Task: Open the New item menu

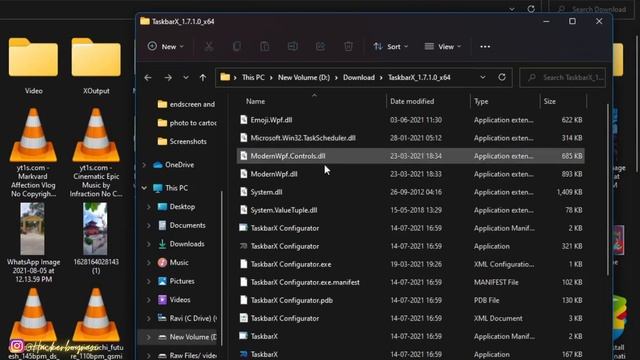Action: (166, 47)
